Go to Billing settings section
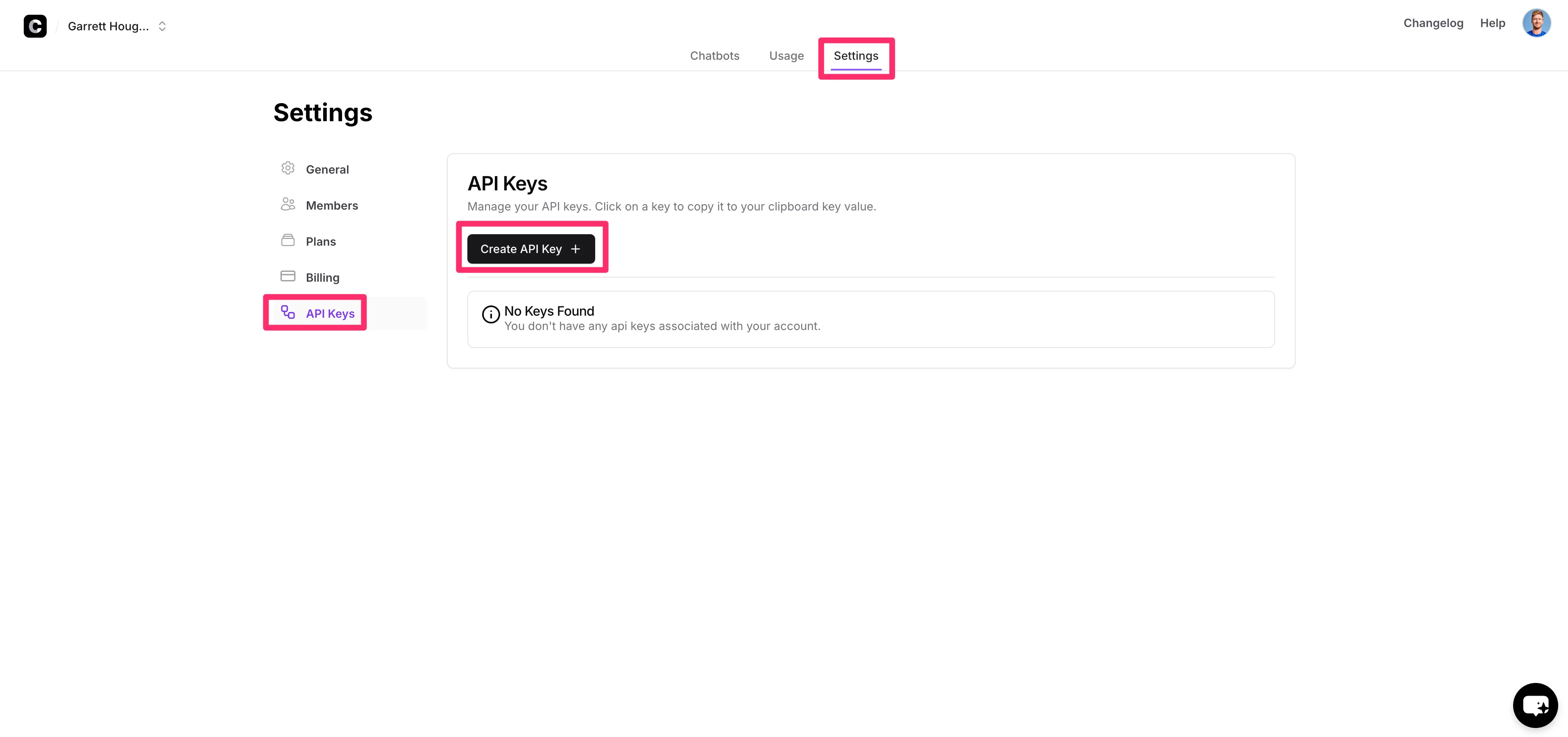The image size is (1568, 737). click(x=323, y=278)
